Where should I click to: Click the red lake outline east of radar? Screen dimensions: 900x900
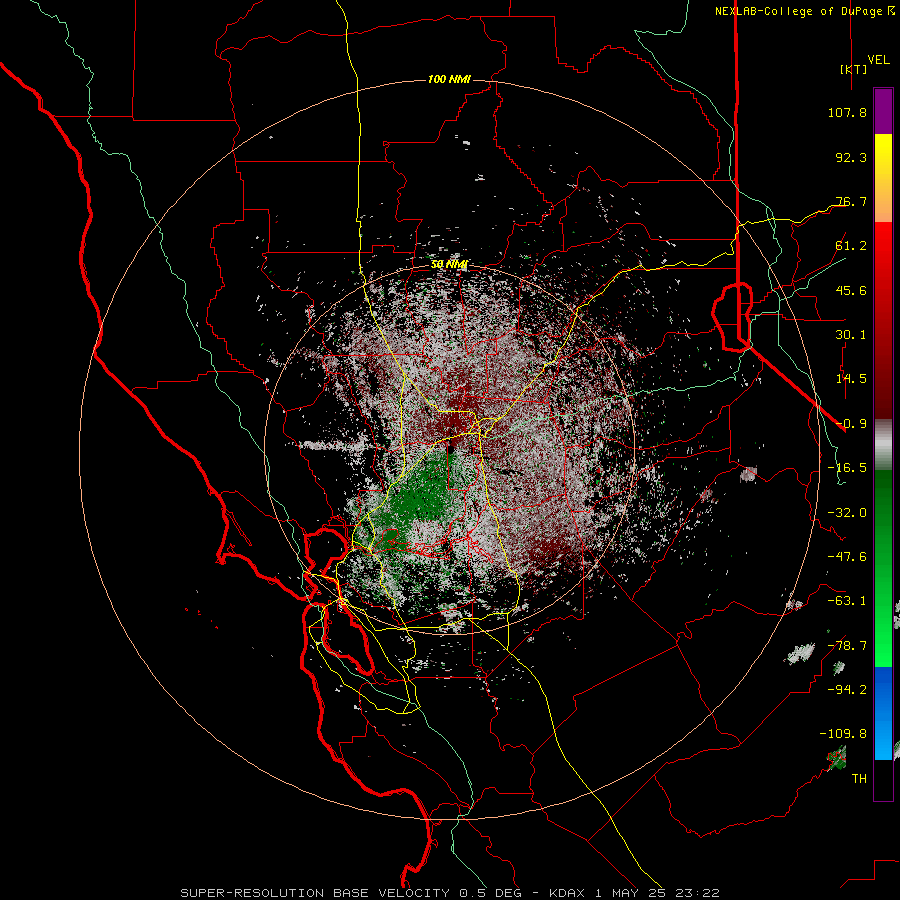coord(732,316)
